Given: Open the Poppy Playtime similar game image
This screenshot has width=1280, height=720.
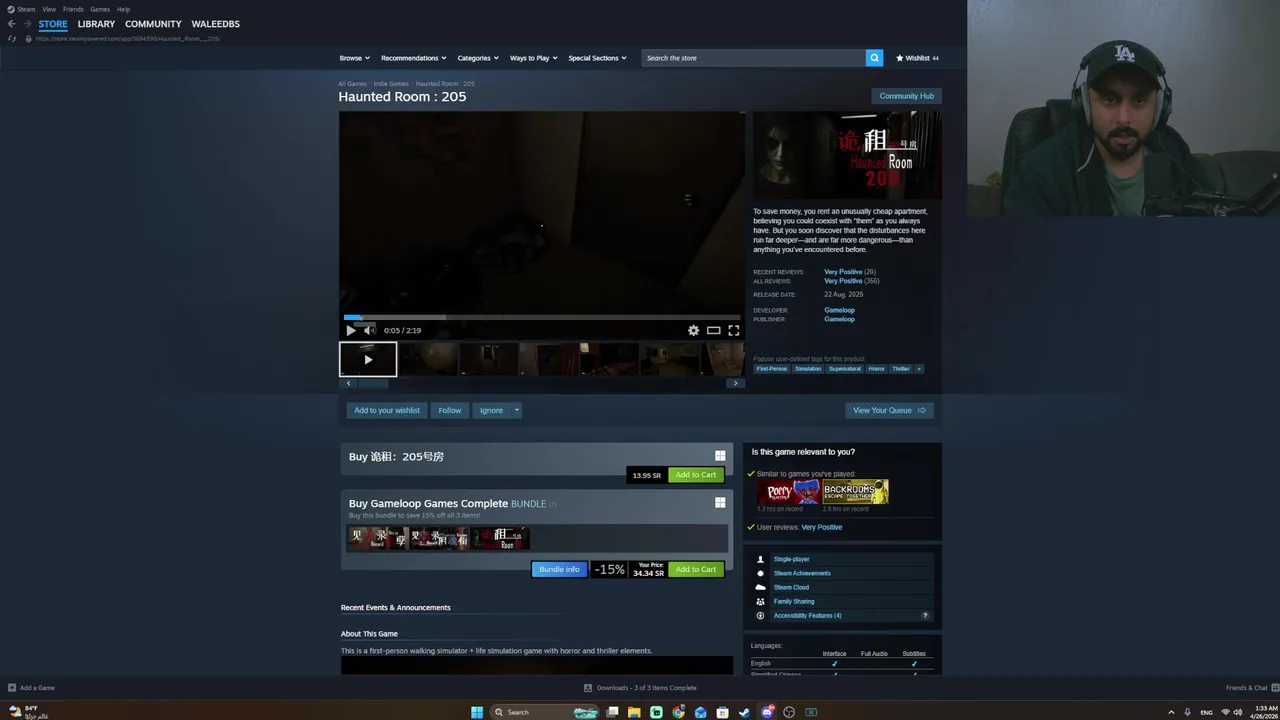Looking at the screenshot, I should click(x=789, y=492).
